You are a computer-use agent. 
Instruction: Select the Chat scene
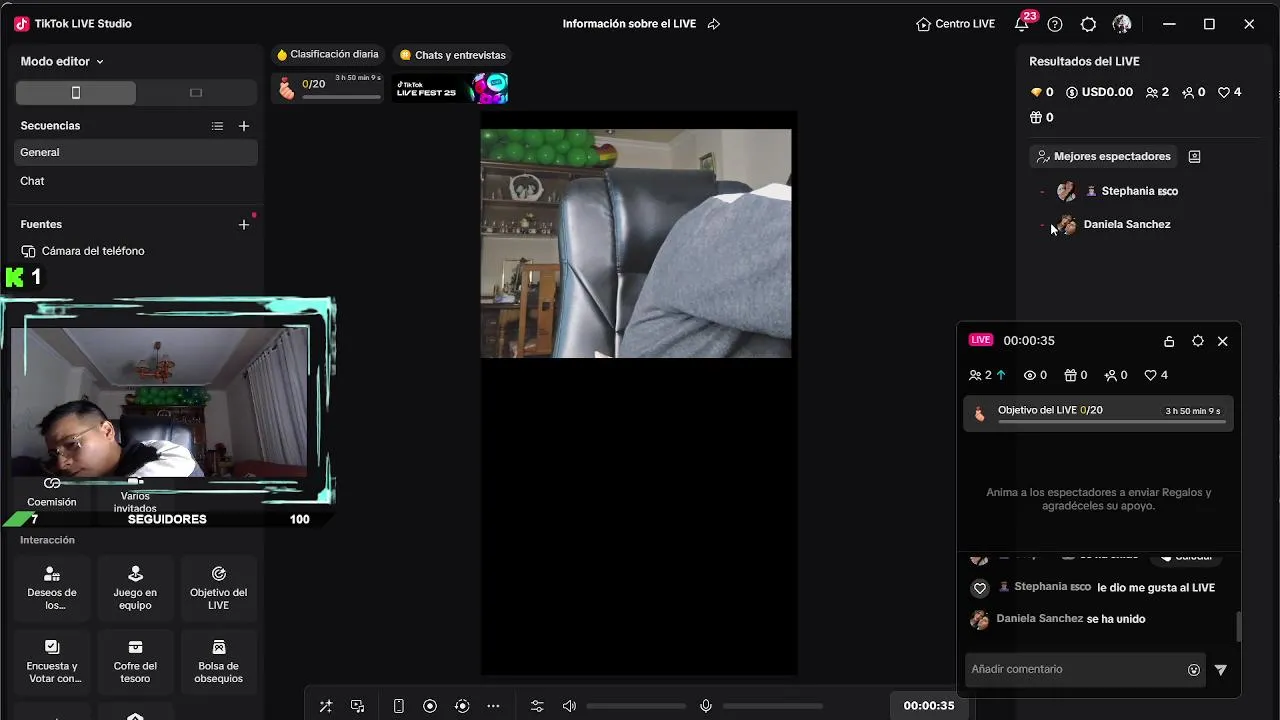[x=137, y=181]
